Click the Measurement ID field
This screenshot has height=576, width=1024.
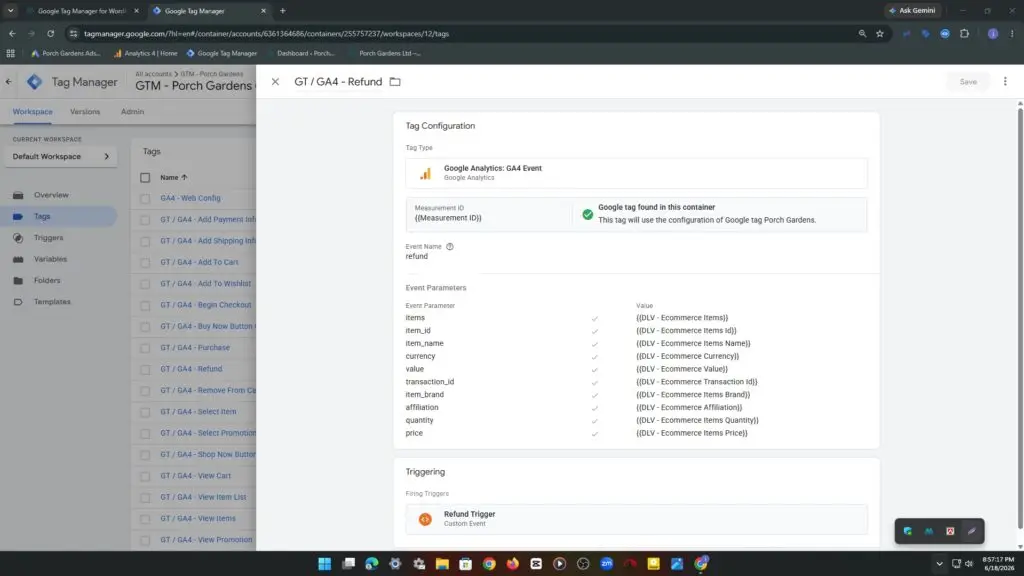pyautogui.click(x=488, y=214)
